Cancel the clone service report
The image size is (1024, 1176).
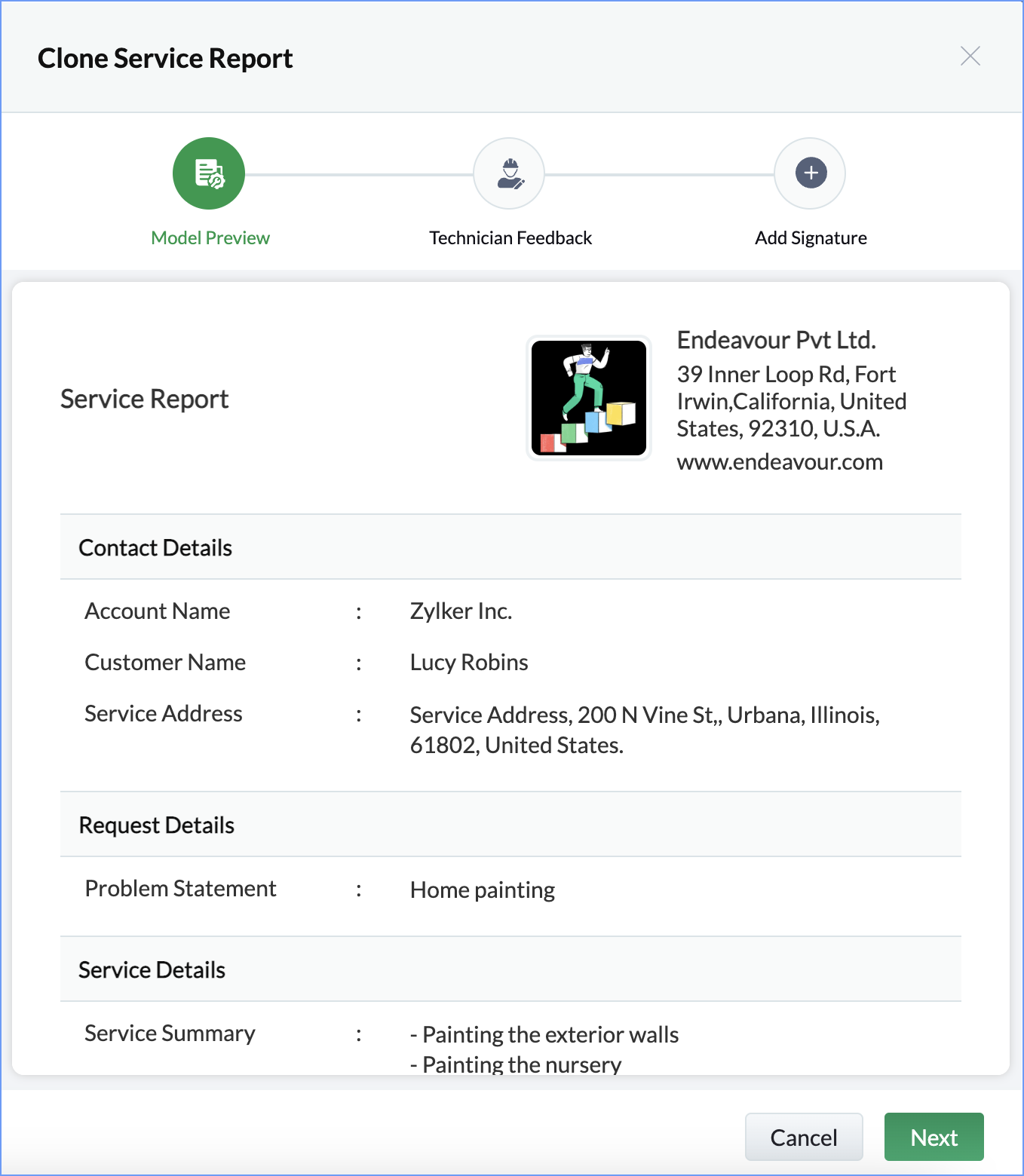[x=804, y=1137]
